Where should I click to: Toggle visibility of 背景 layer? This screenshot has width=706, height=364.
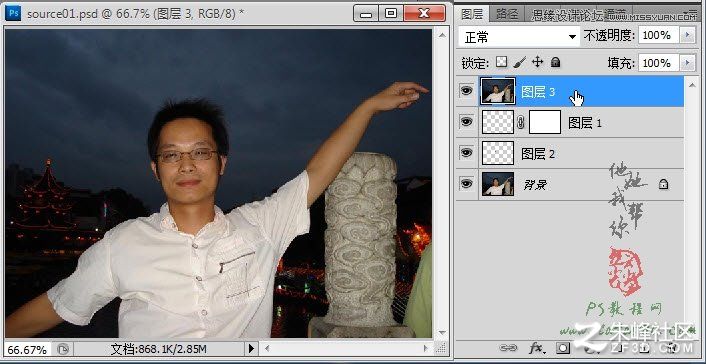[x=466, y=184]
